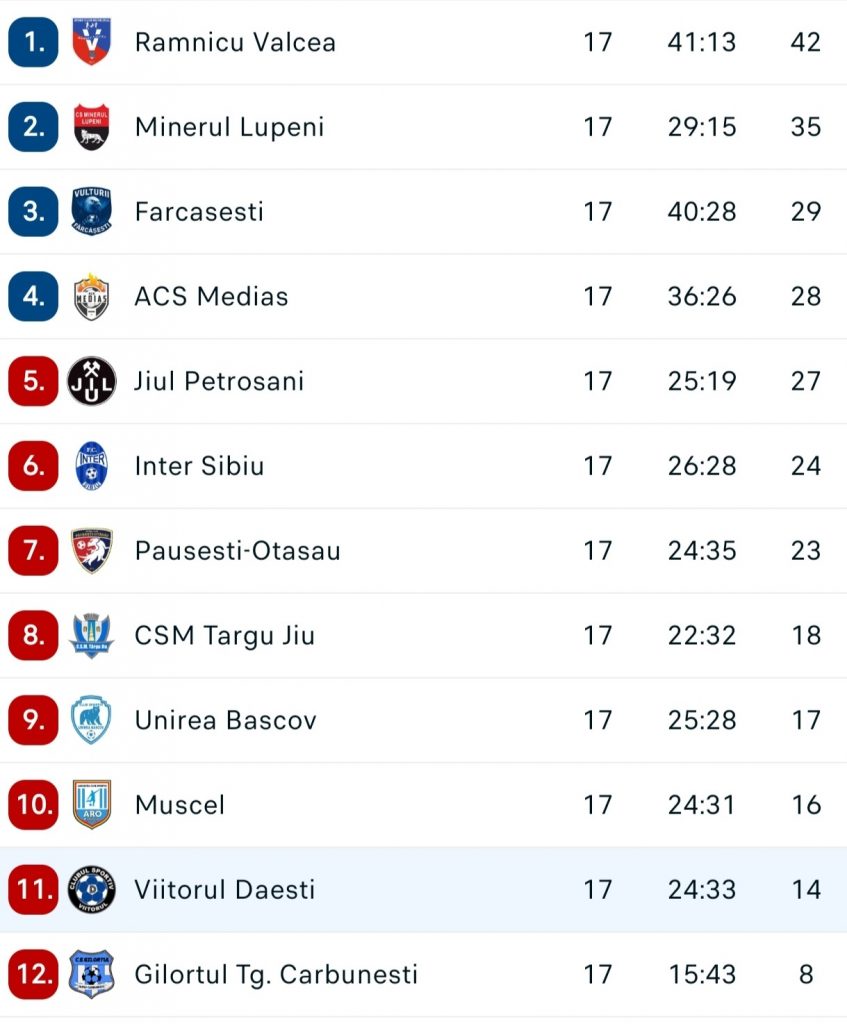Select the Vulturii Farcasesti eagle crest
Image resolution: width=847 pixels, height=1024 pixels.
click(91, 211)
